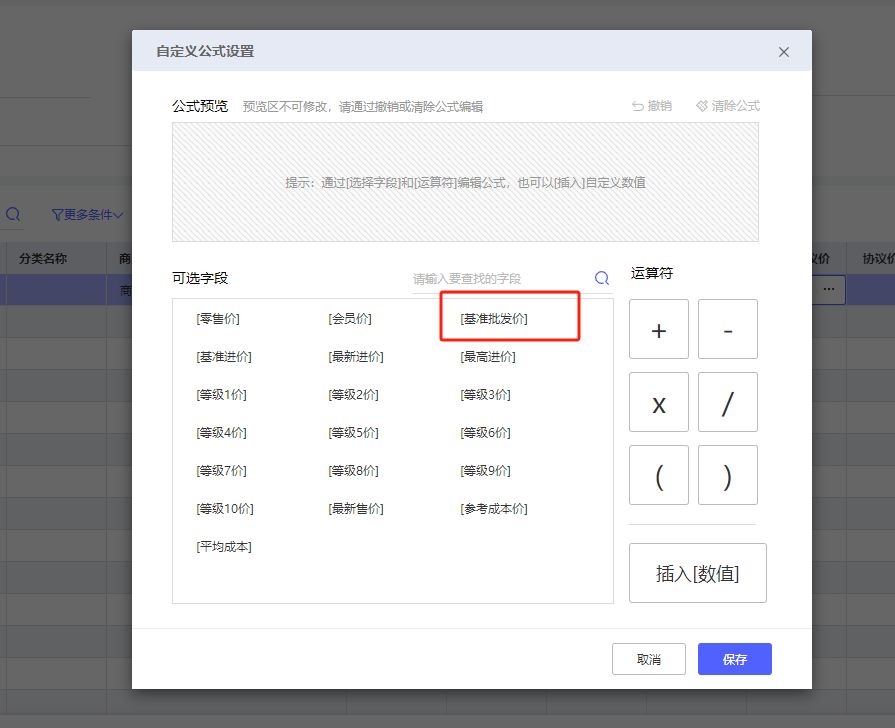Image resolution: width=895 pixels, height=728 pixels.
Task: Expand the 更多条件 filter dropdown
Action: (x=88, y=215)
